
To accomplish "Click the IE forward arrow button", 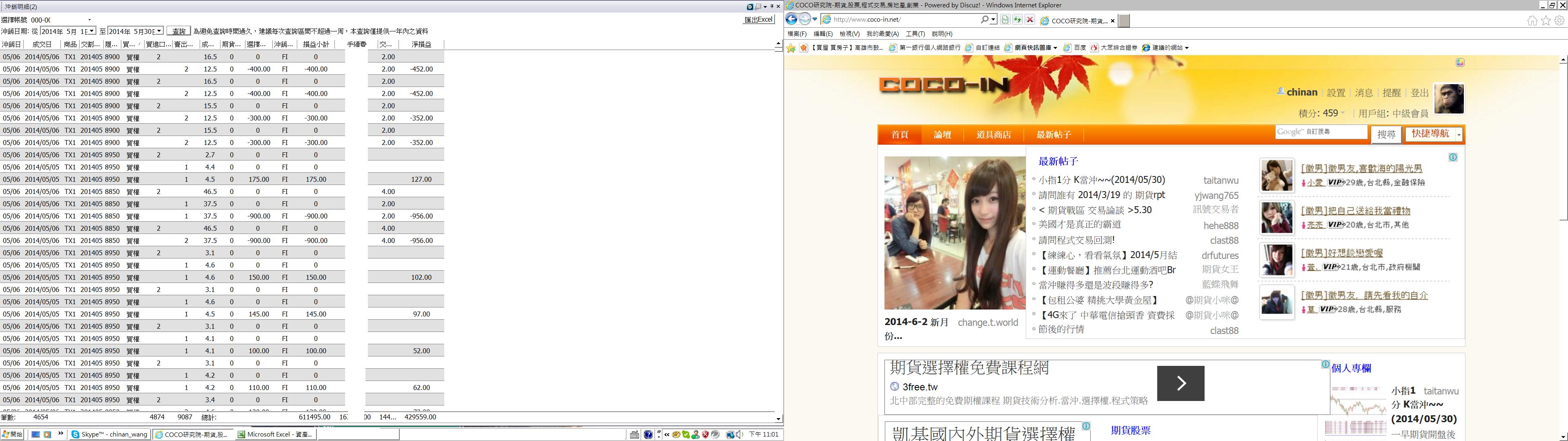I will click(x=805, y=20).
